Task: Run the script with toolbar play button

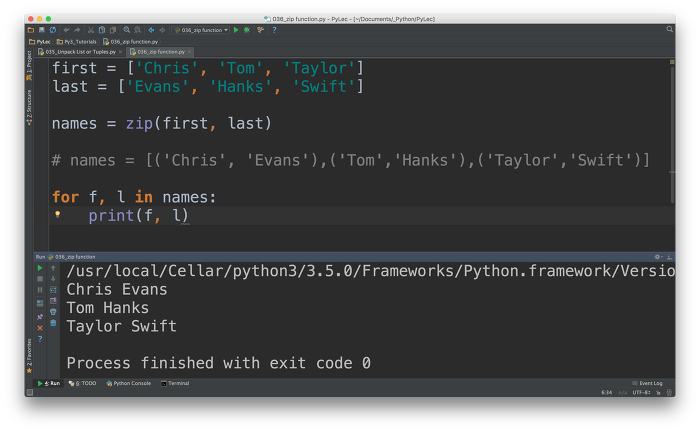Action: click(x=236, y=30)
